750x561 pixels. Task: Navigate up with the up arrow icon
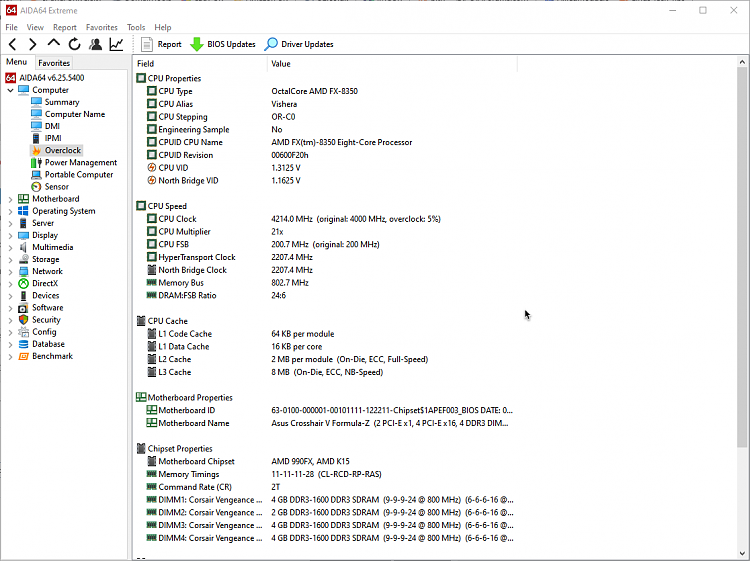click(54, 44)
